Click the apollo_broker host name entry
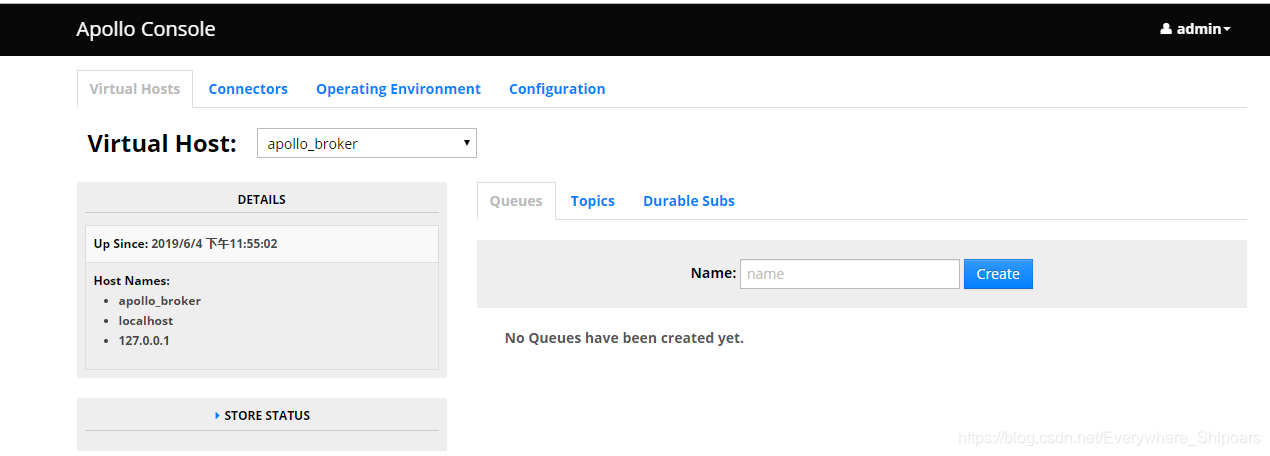The height and width of the screenshot is (456, 1270). coord(160,301)
